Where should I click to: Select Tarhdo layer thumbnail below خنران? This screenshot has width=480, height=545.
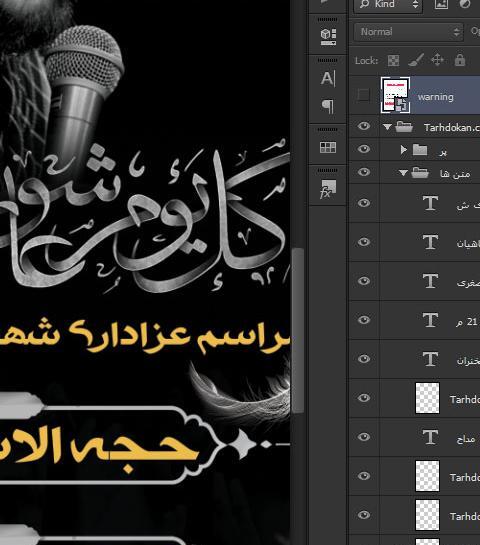[427, 398]
